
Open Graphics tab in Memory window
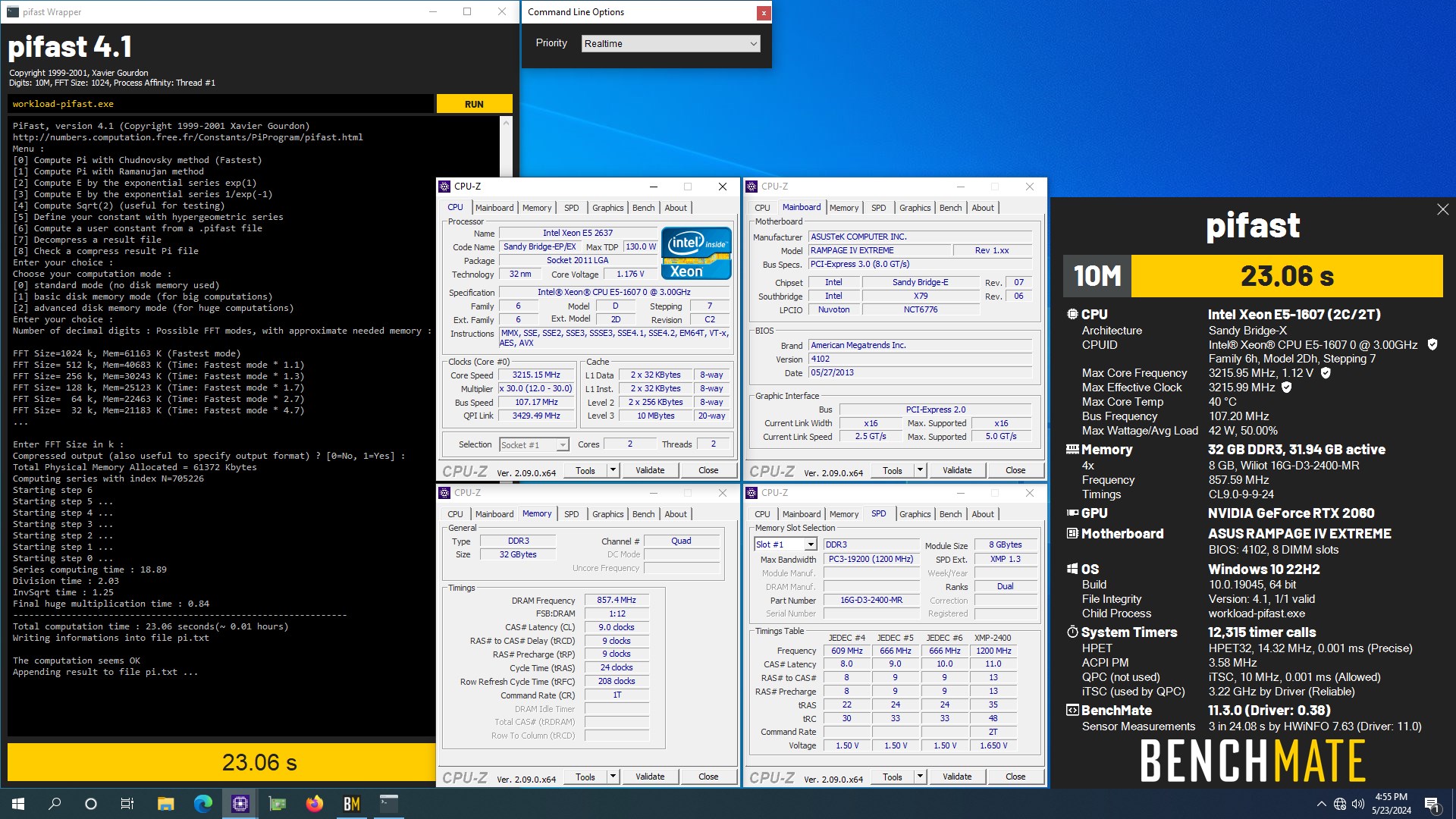[x=607, y=514]
